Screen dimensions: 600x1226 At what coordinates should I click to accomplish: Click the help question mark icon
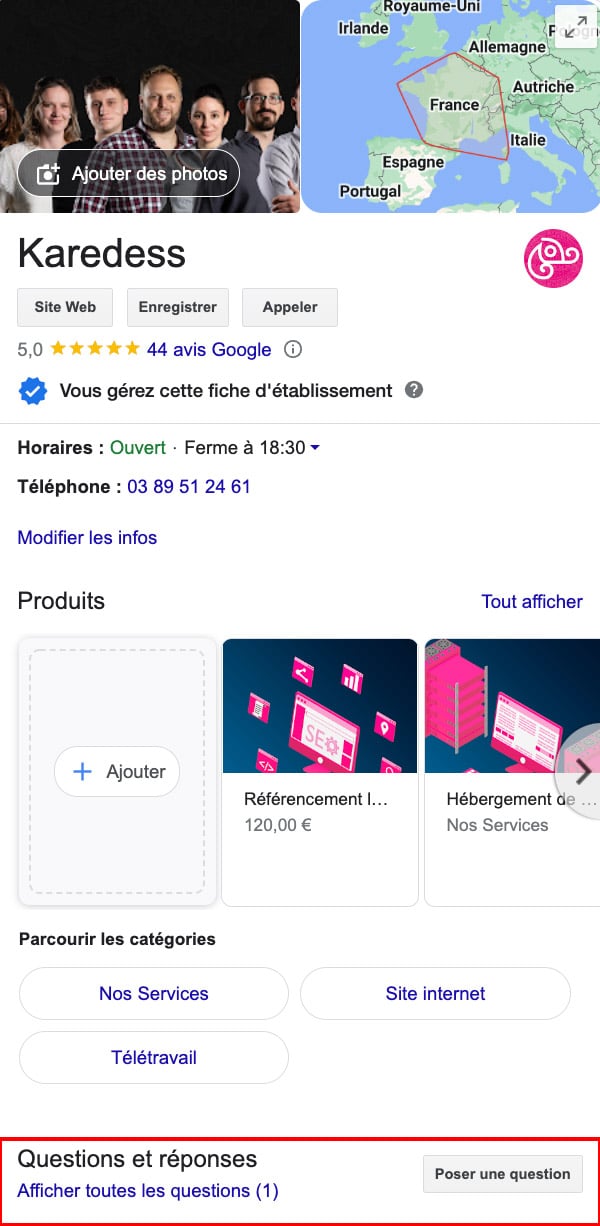[414, 390]
